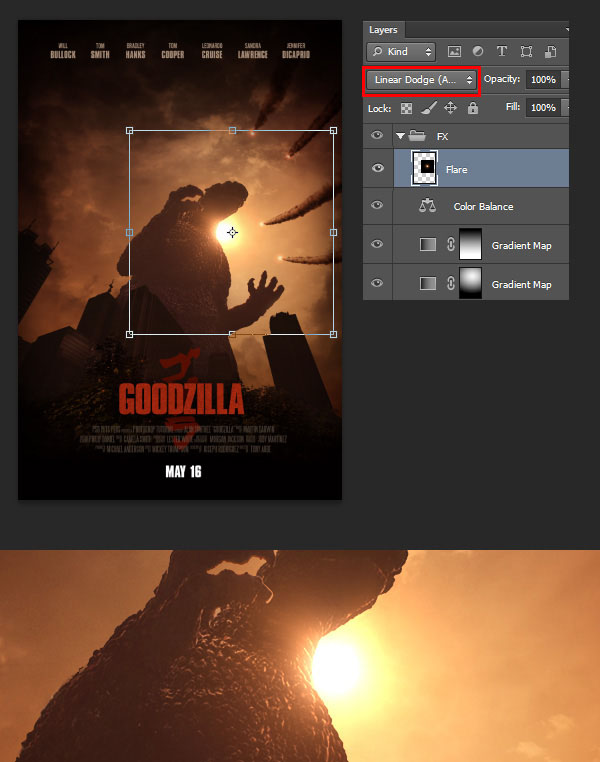Image resolution: width=600 pixels, height=762 pixels.
Task: Click the Opacity value field
Action: coord(543,80)
